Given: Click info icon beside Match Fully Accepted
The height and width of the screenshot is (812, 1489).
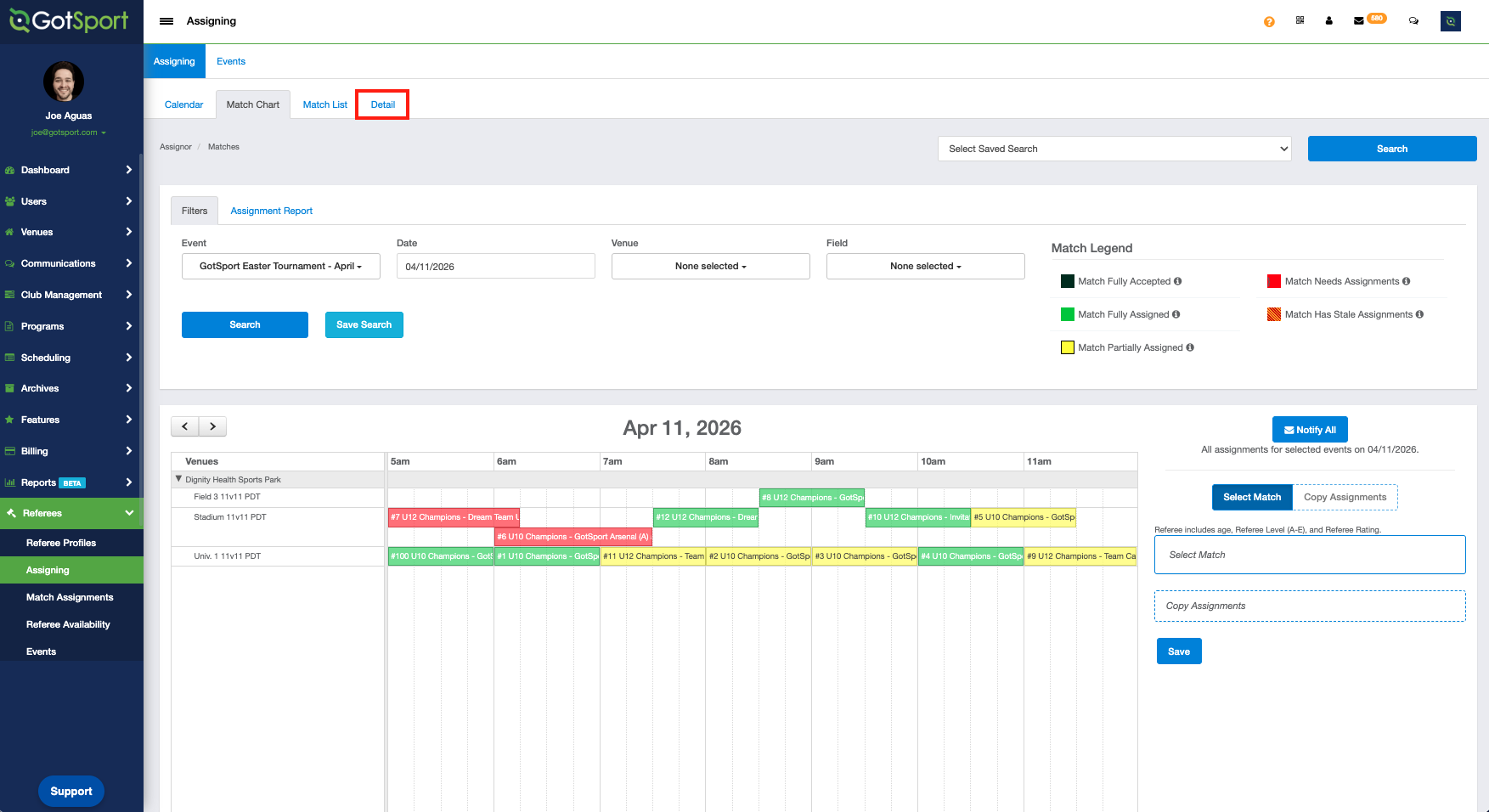Looking at the screenshot, I should point(1177,281).
